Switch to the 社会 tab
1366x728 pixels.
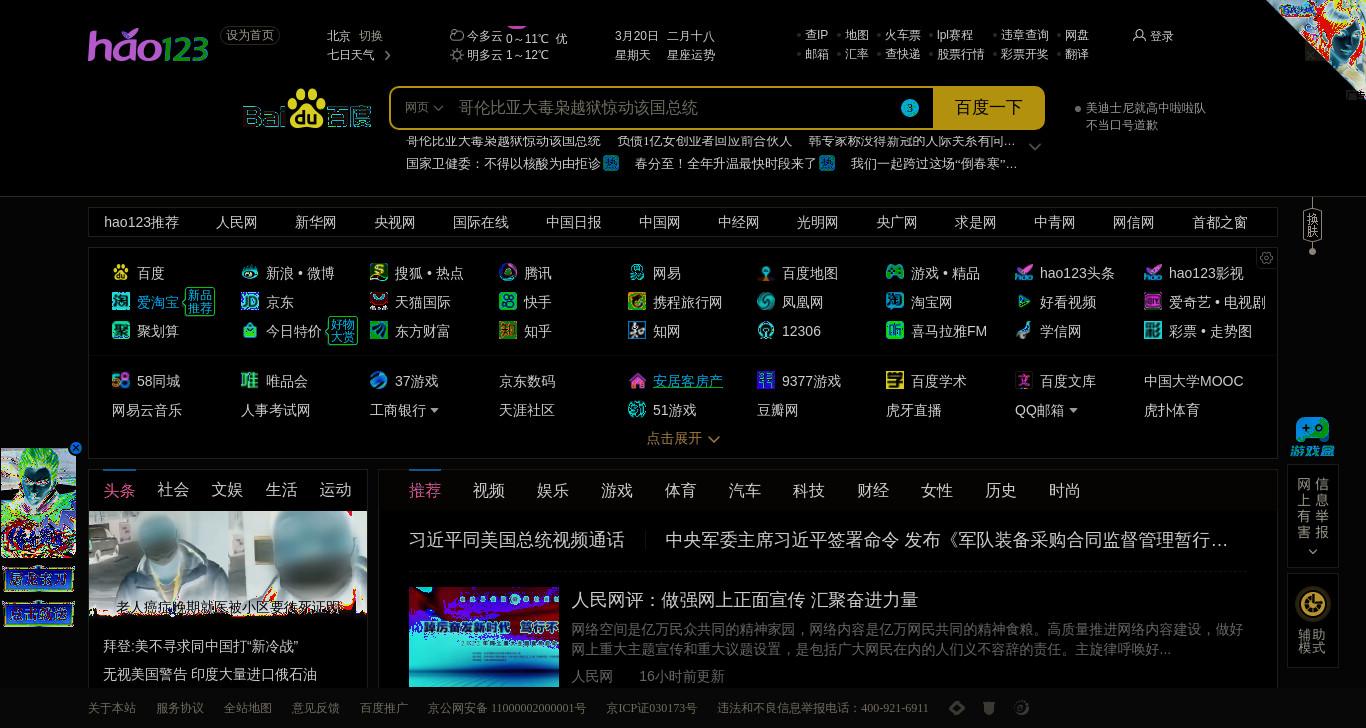coord(173,490)
